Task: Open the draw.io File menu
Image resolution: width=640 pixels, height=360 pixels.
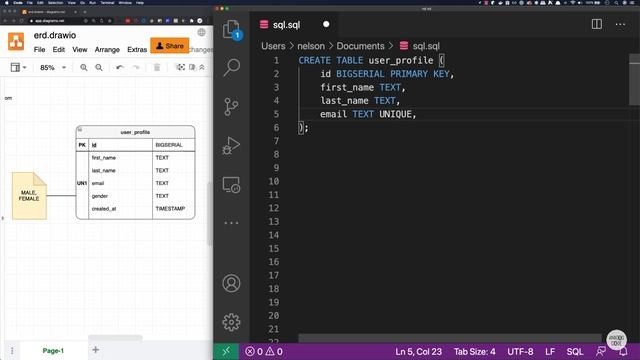Action: pyautogui.click(x=40, y=49)
